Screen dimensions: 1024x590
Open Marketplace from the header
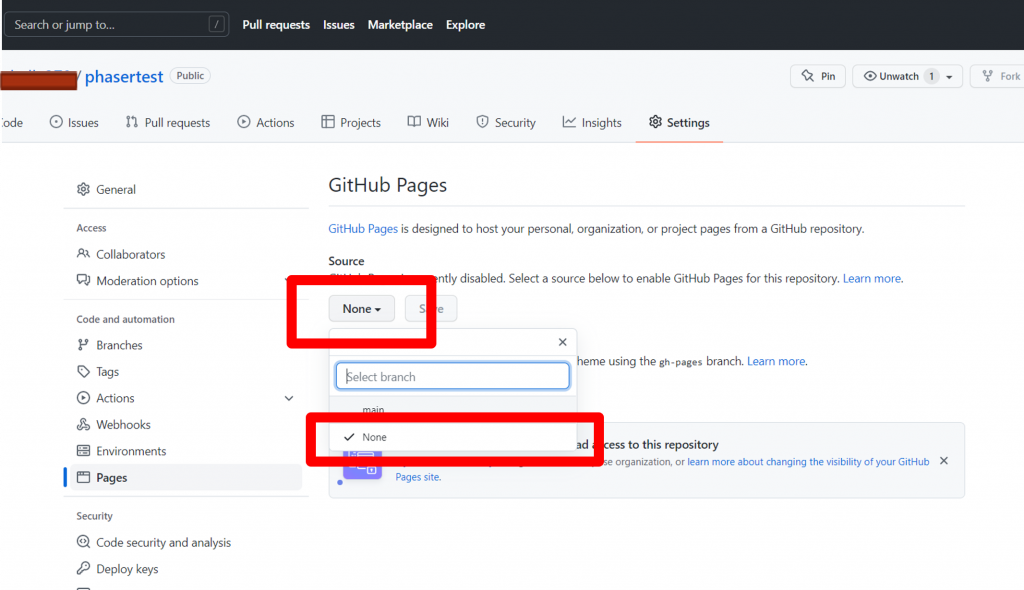point(400,25)
